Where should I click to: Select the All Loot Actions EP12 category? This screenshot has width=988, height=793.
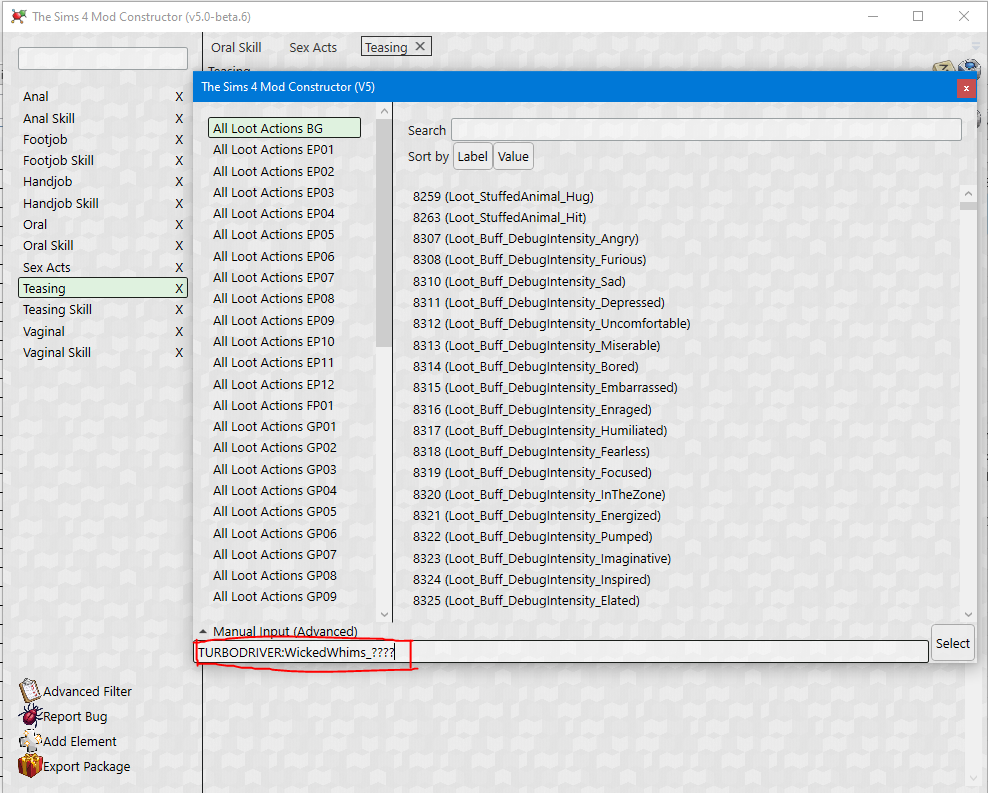point(273,384)
